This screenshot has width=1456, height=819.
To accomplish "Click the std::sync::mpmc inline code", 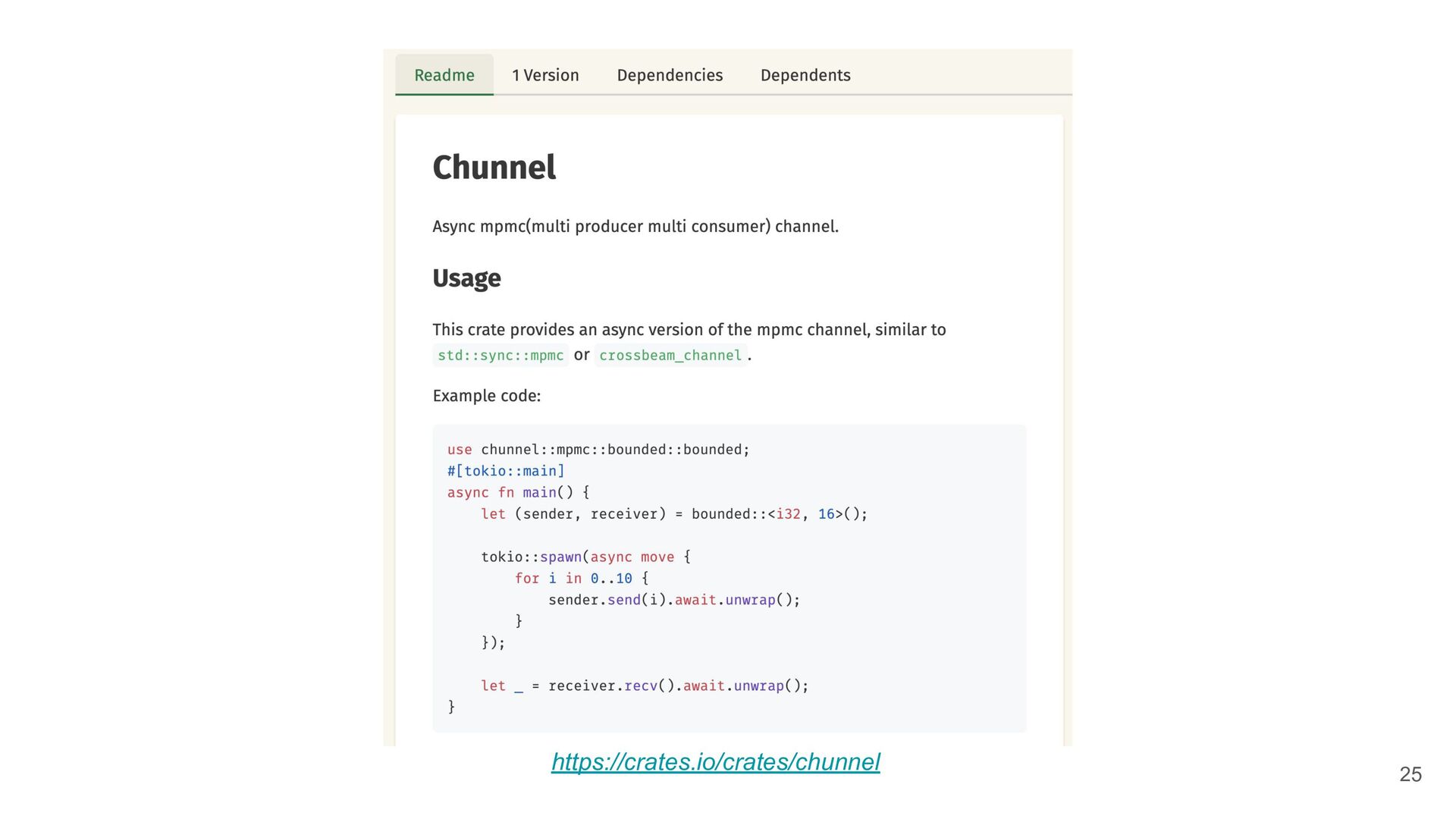I will coord(500,355).
